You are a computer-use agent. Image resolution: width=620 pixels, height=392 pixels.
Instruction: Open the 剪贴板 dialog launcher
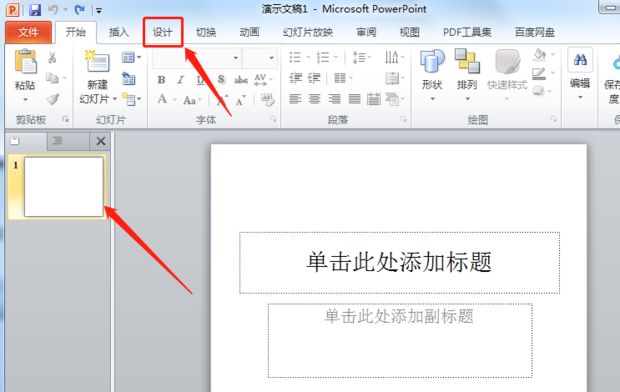pyautogui.click(x=66, y=119)
